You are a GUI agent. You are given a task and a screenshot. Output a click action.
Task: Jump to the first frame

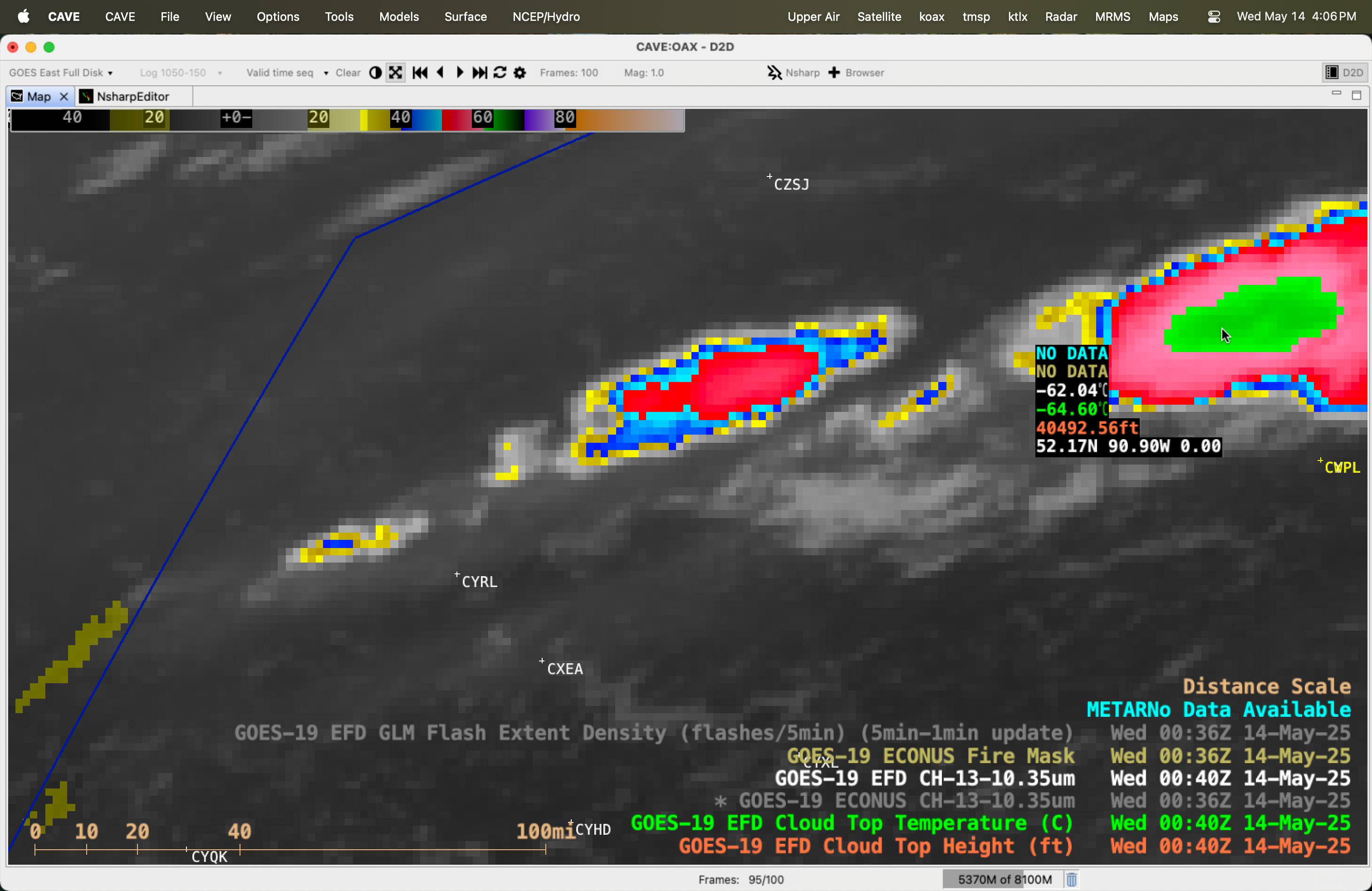coord(420,73)
